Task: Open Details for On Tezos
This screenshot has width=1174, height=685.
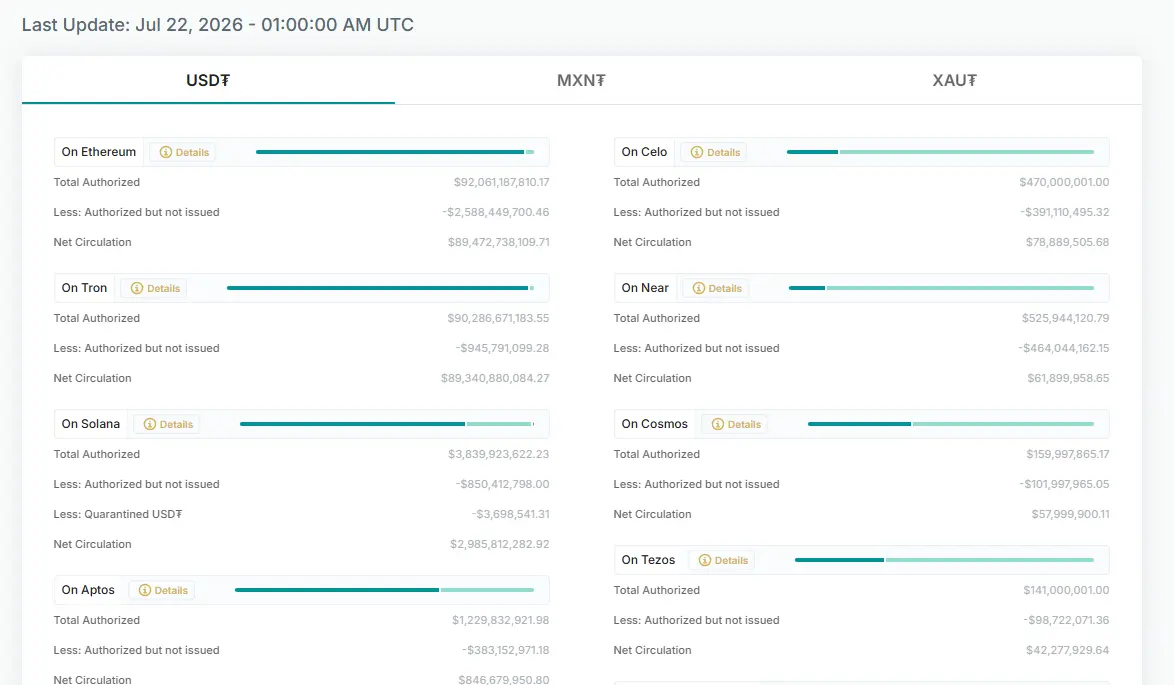Action: click(723, 561)
